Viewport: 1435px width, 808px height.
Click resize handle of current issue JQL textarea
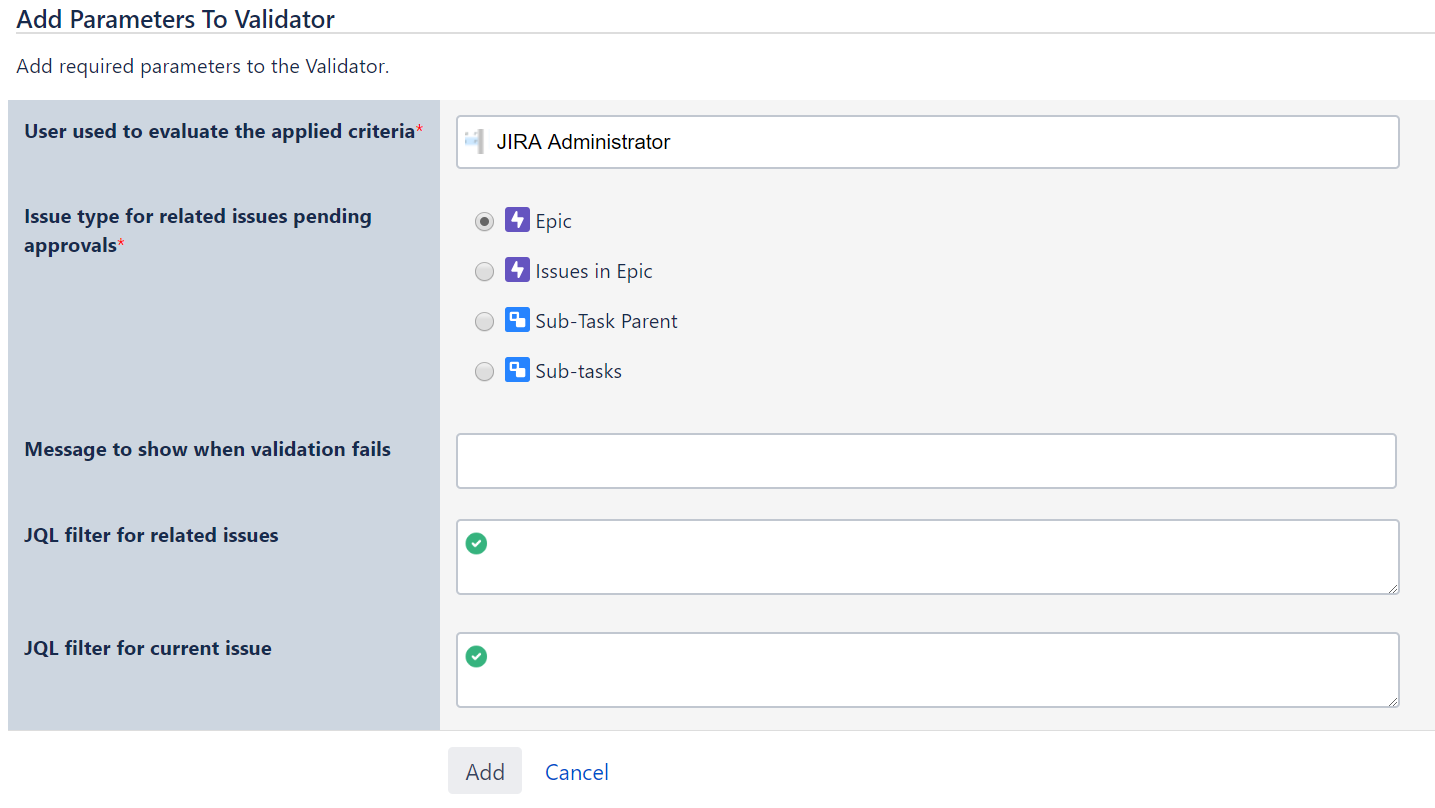[1393, 702]
